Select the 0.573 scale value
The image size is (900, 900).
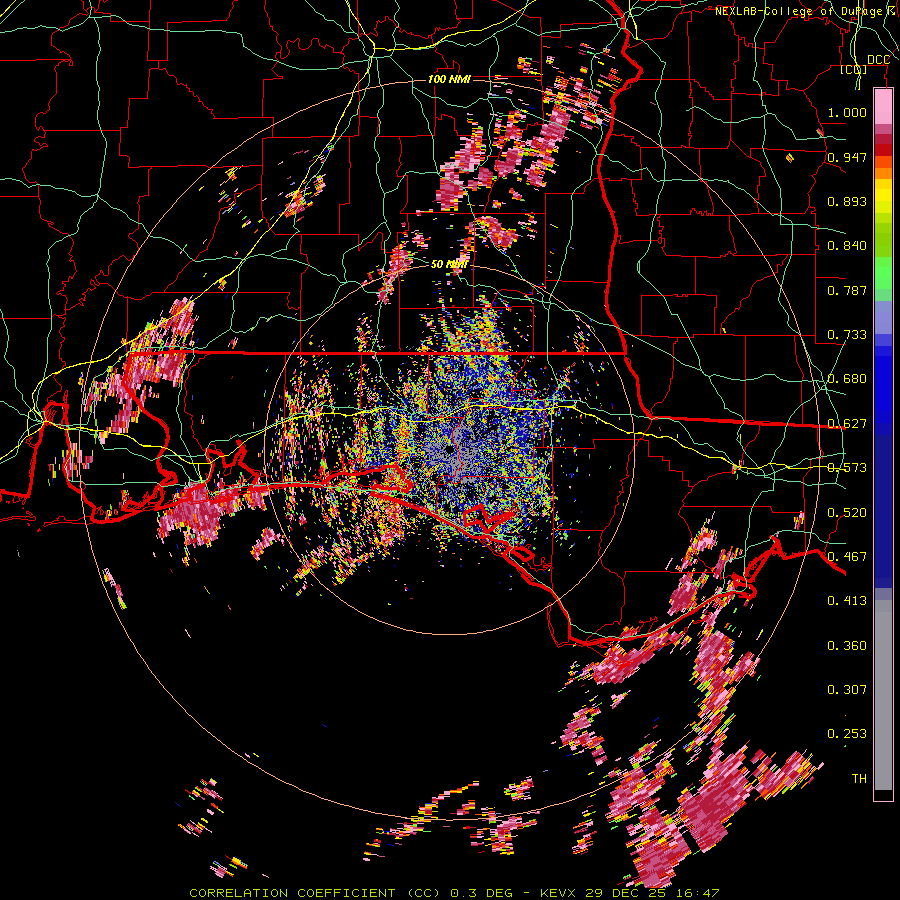click(847, 468)
